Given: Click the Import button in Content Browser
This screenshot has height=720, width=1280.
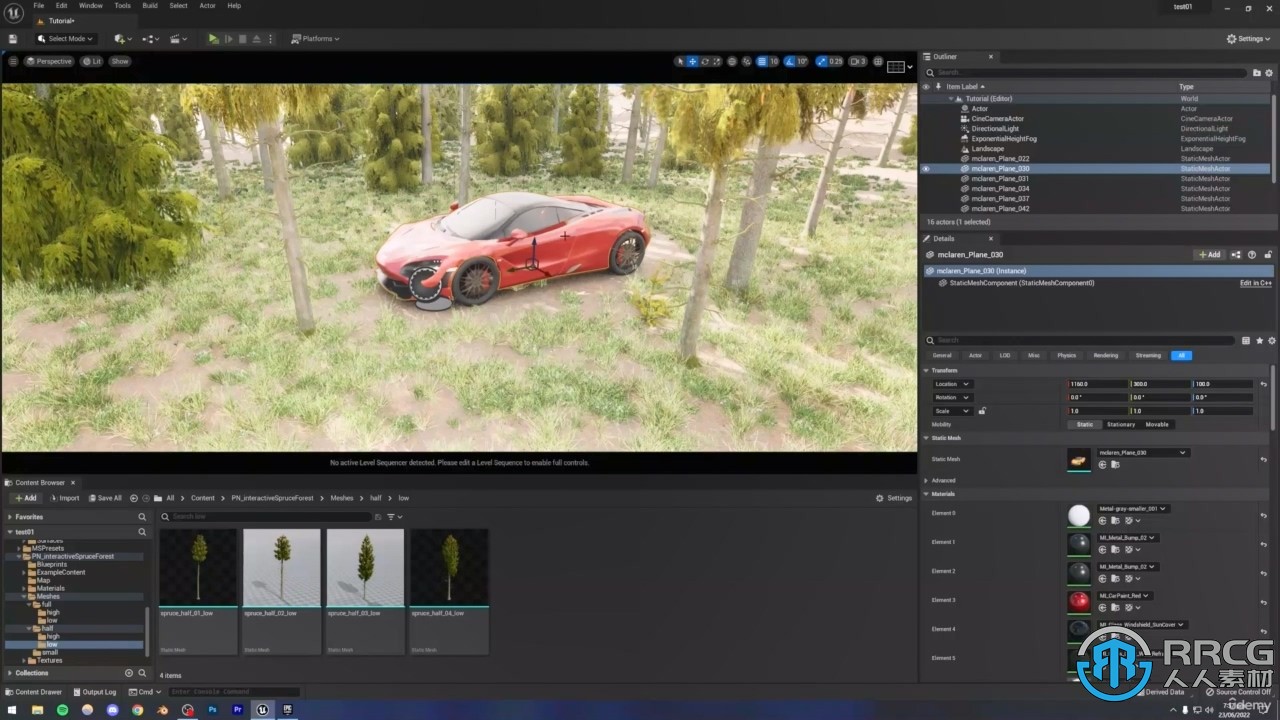Looking at the screenshot, I should point(64,498).
